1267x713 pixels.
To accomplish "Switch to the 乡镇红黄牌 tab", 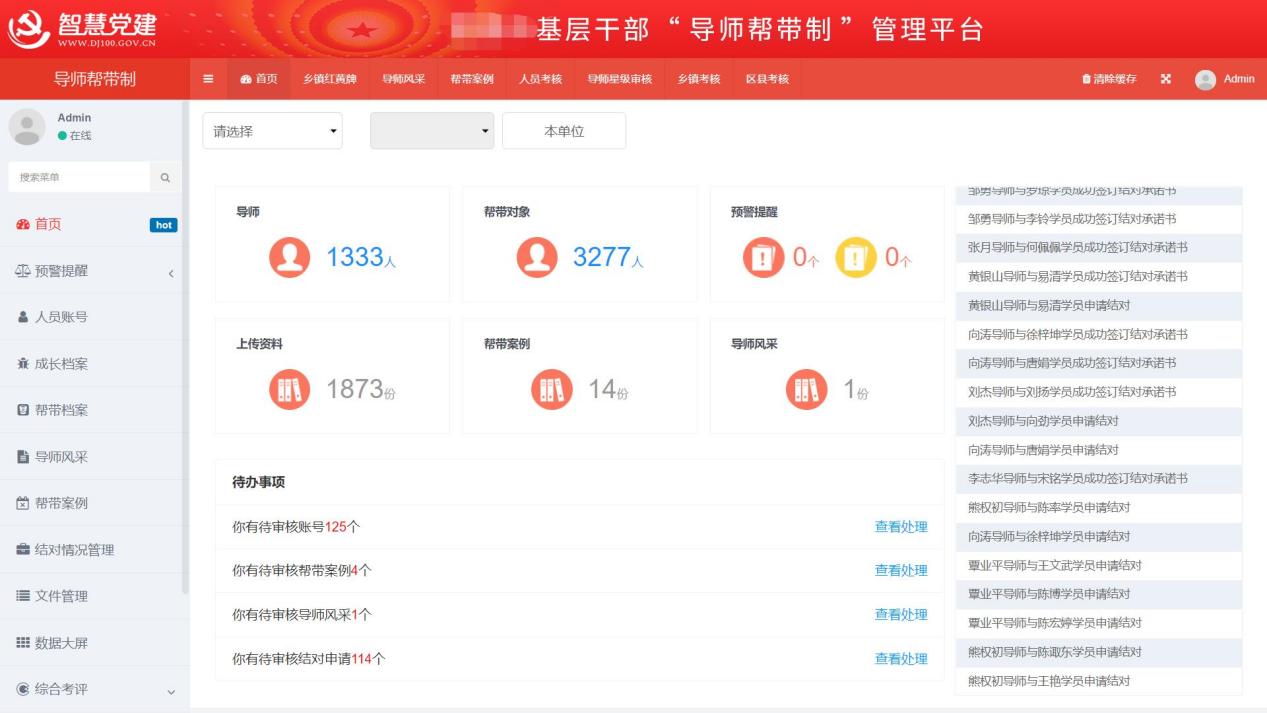I will click(330, 79).
